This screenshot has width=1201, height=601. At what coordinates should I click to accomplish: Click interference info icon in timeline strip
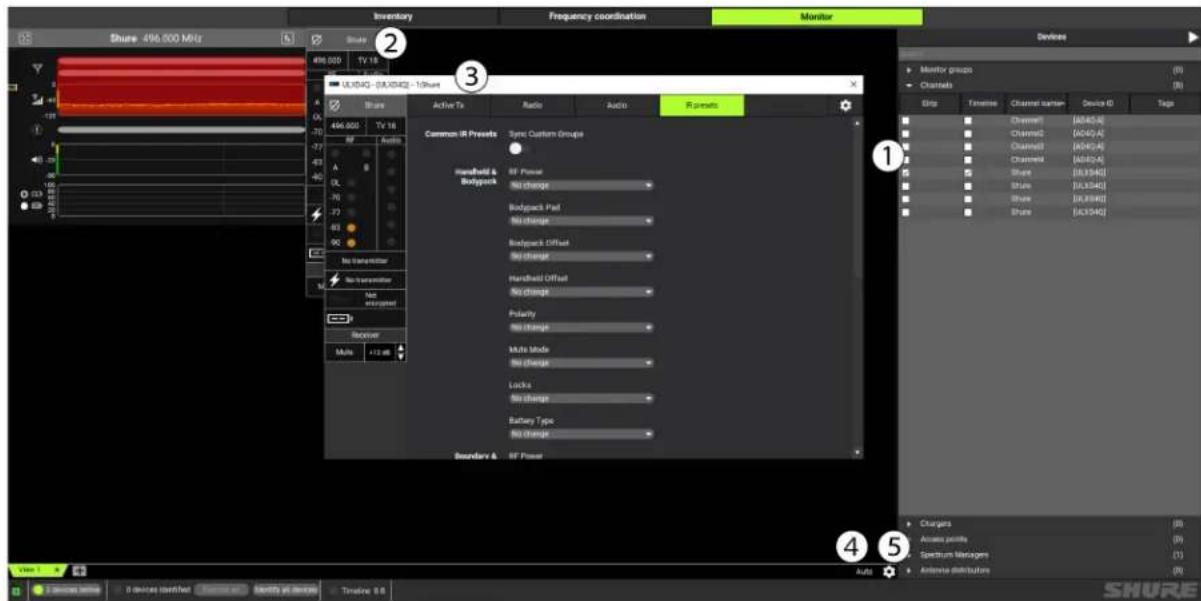pyautogui.click(x=37, y=129)
